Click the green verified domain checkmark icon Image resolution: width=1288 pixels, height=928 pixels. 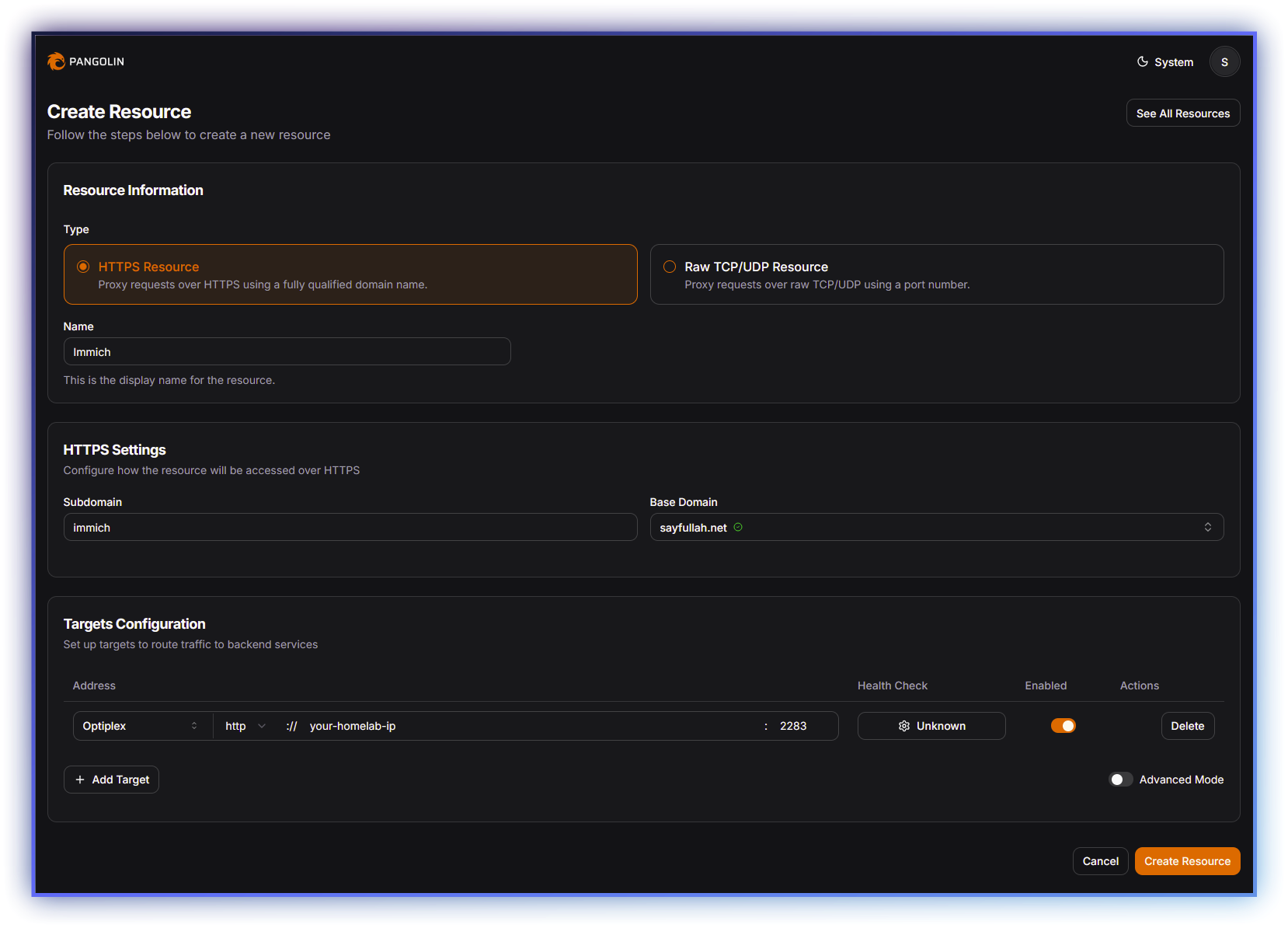(x=738, y=527)
